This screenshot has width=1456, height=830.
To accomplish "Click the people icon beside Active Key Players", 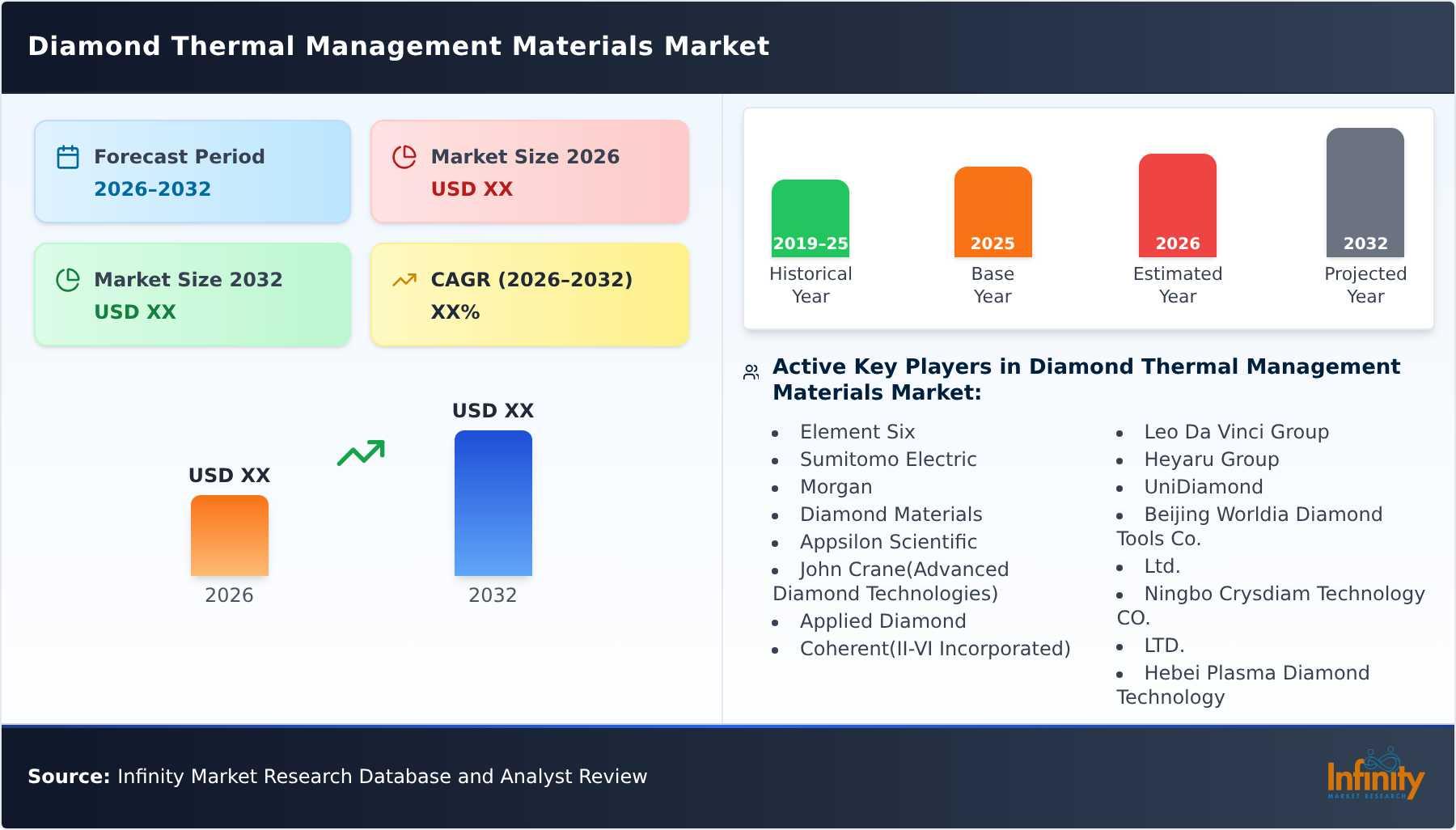I will [x=751, y=372].
